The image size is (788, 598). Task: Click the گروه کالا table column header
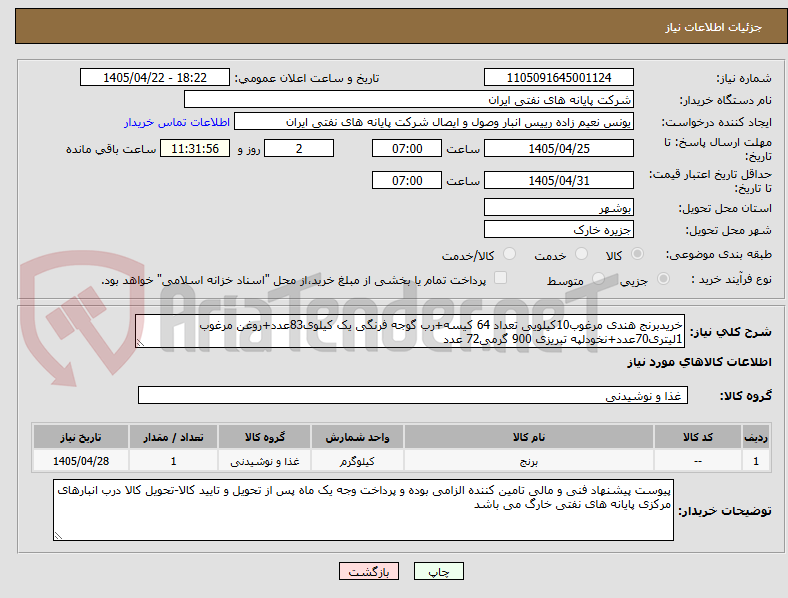click(x=265, y=437)
